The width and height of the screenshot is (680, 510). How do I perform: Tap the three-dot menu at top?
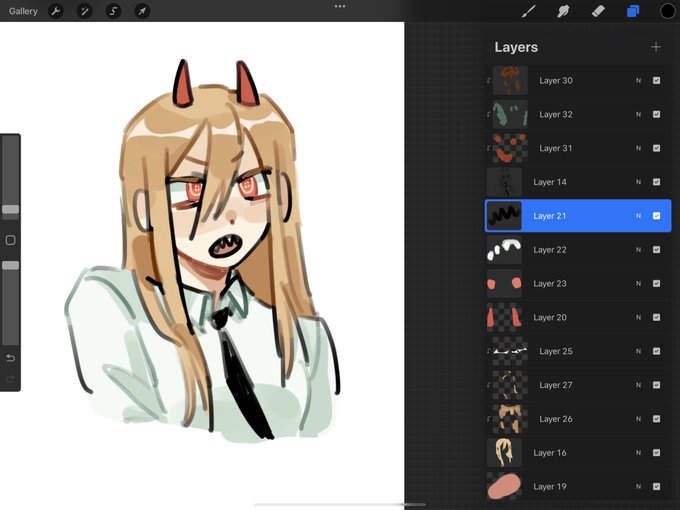tap(340, 7)
